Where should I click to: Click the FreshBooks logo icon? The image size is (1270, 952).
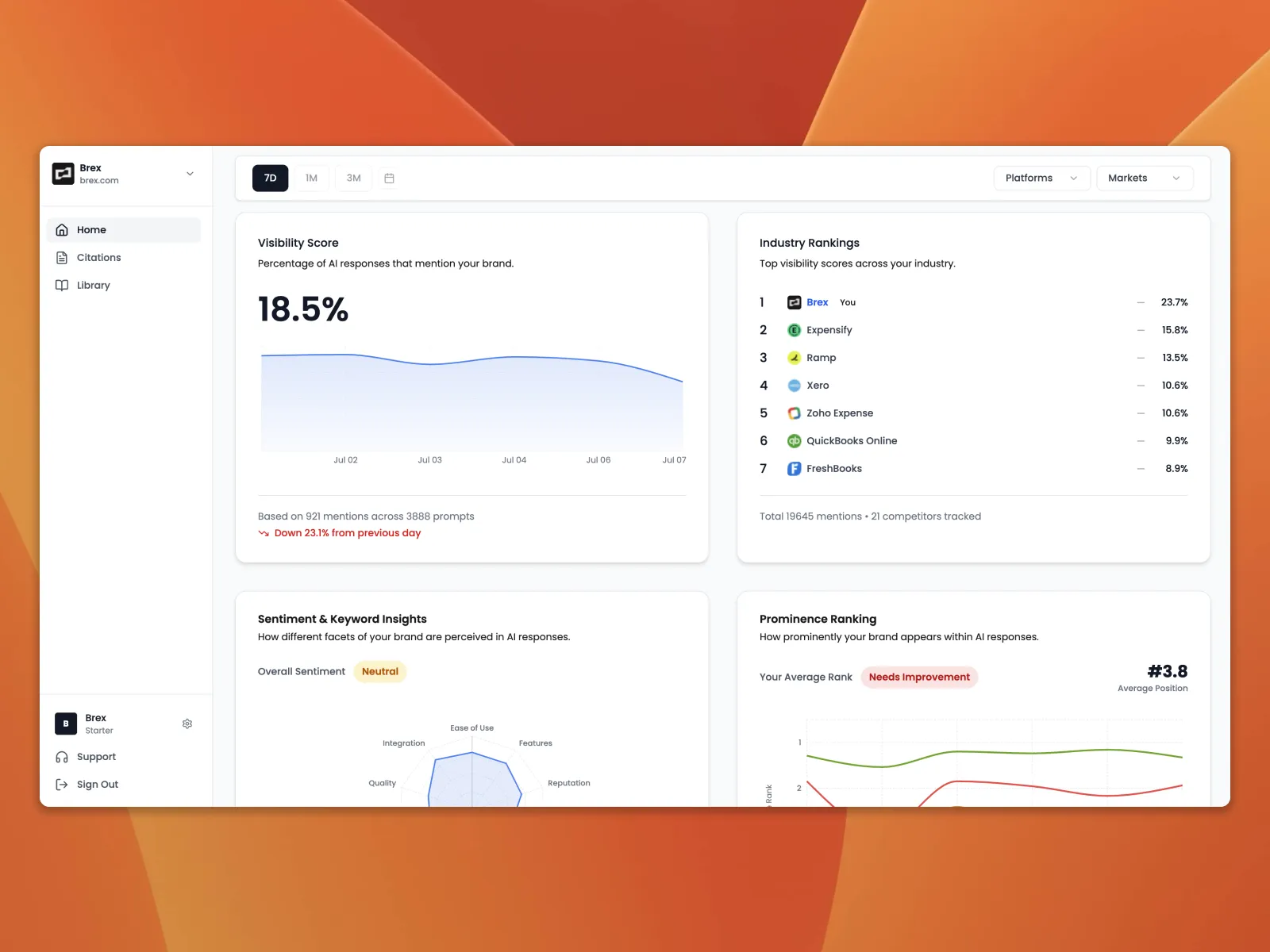point(794,469)
